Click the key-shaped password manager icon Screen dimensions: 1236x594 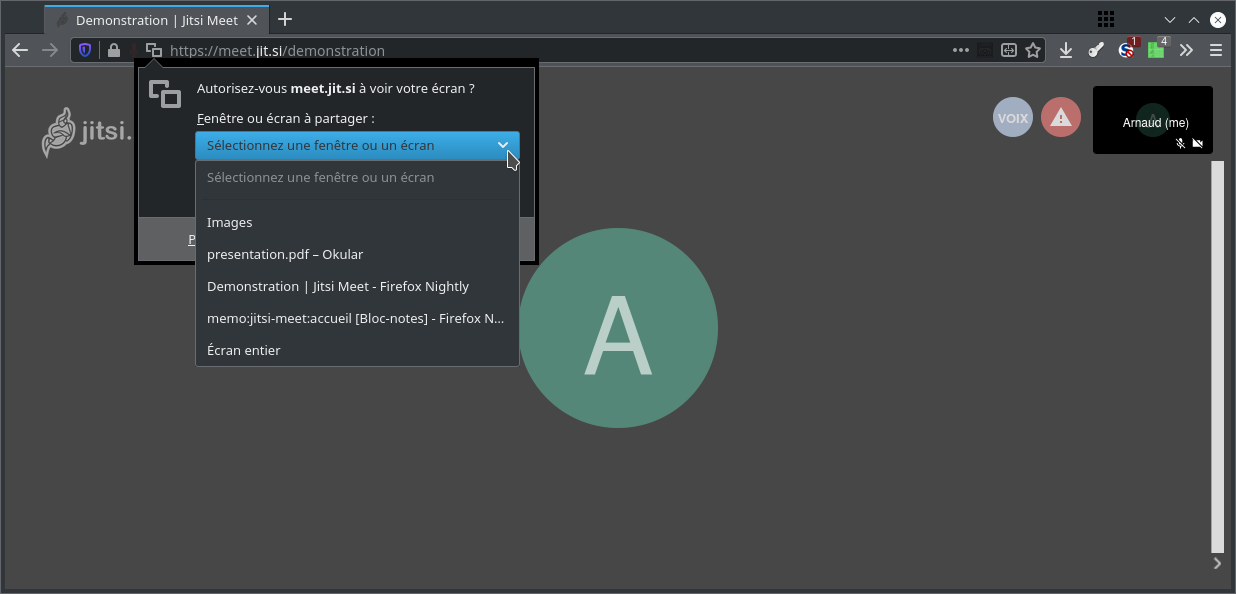click(x=1096, y=50)
